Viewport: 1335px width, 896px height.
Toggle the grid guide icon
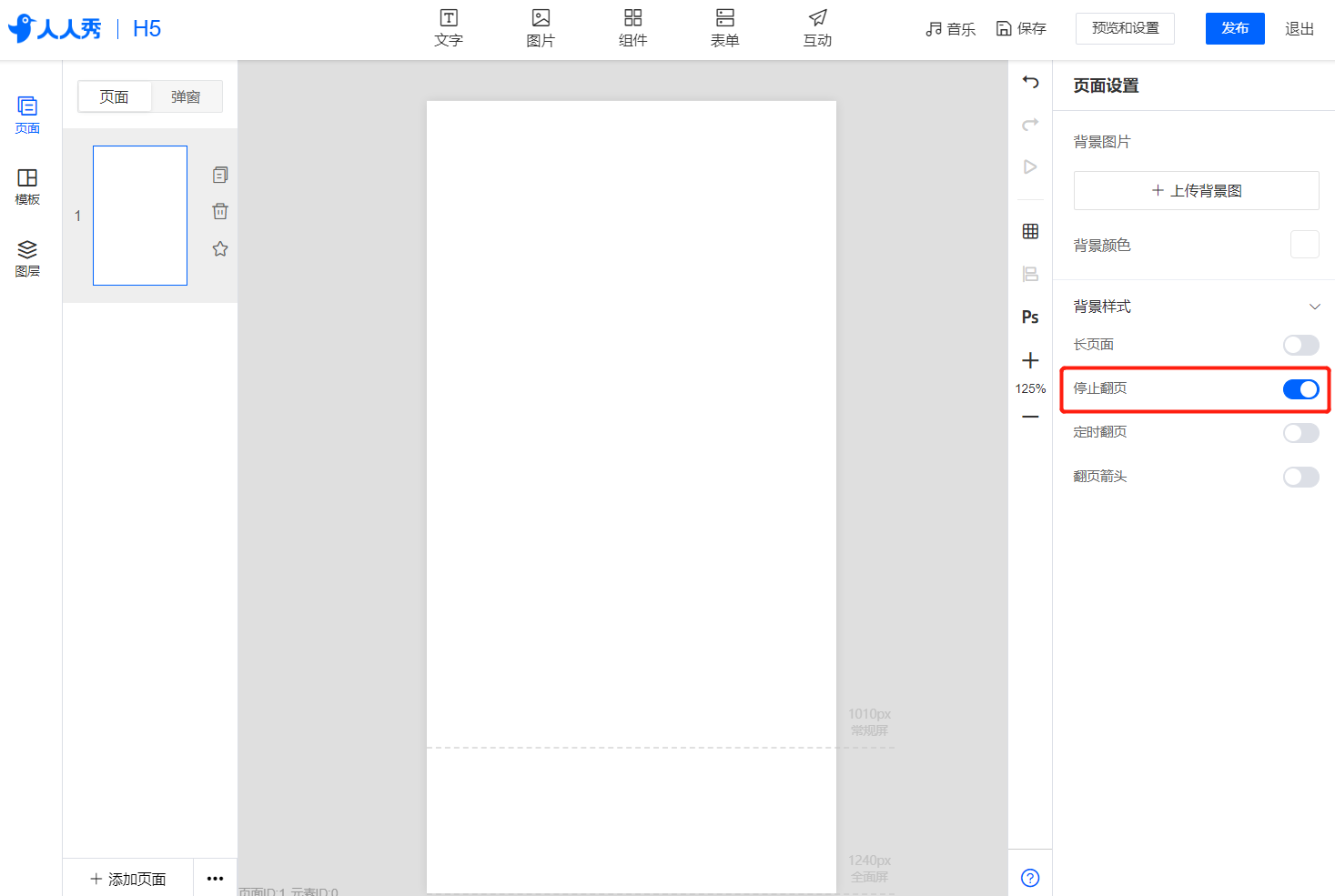coord(1030,231)
